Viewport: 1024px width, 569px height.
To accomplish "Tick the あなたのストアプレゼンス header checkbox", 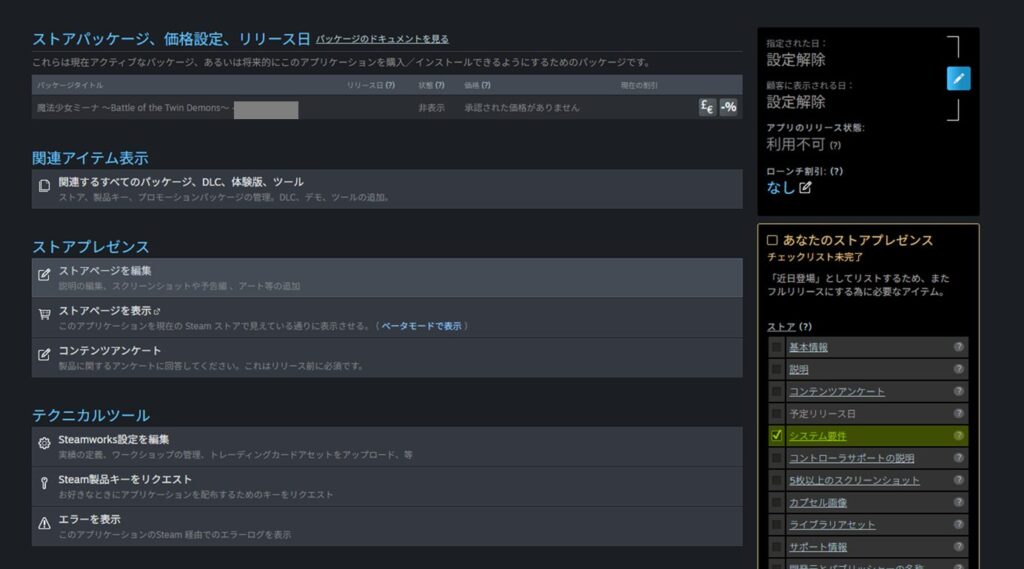I will point(772,240).
